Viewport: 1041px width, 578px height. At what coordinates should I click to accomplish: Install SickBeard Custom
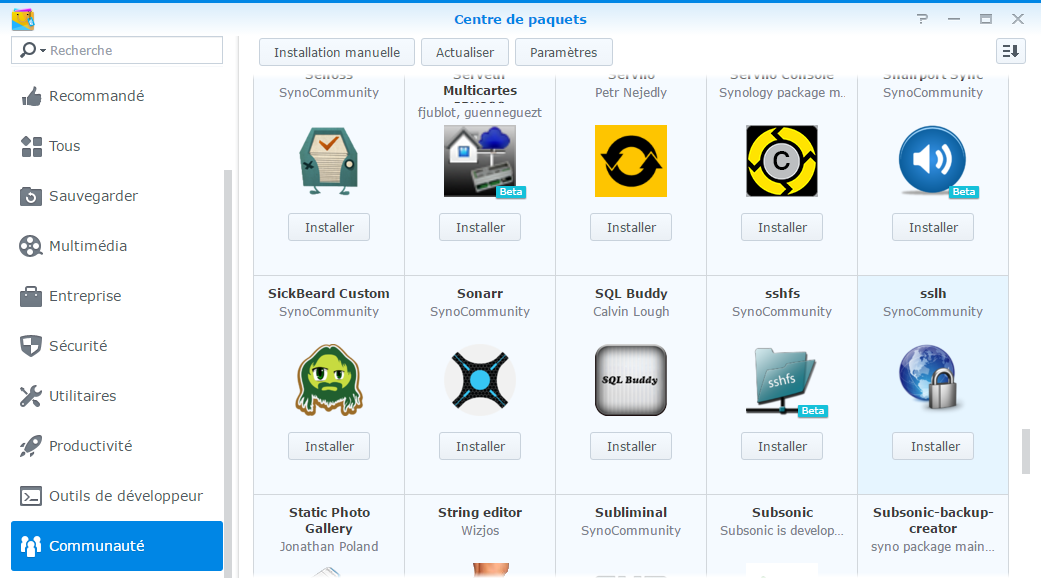pyautogui.click(x=329, y=446)
